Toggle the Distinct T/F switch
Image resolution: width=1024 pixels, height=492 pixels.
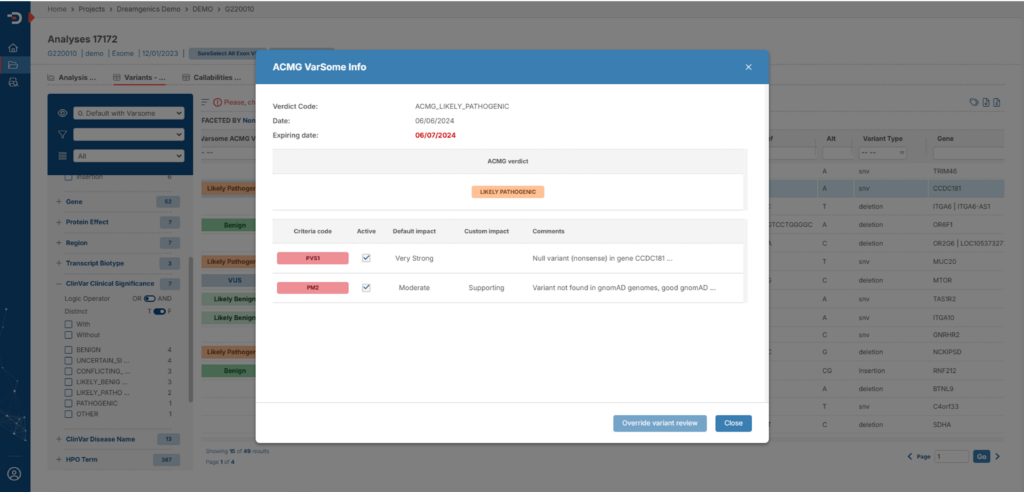tap(159, 311)
